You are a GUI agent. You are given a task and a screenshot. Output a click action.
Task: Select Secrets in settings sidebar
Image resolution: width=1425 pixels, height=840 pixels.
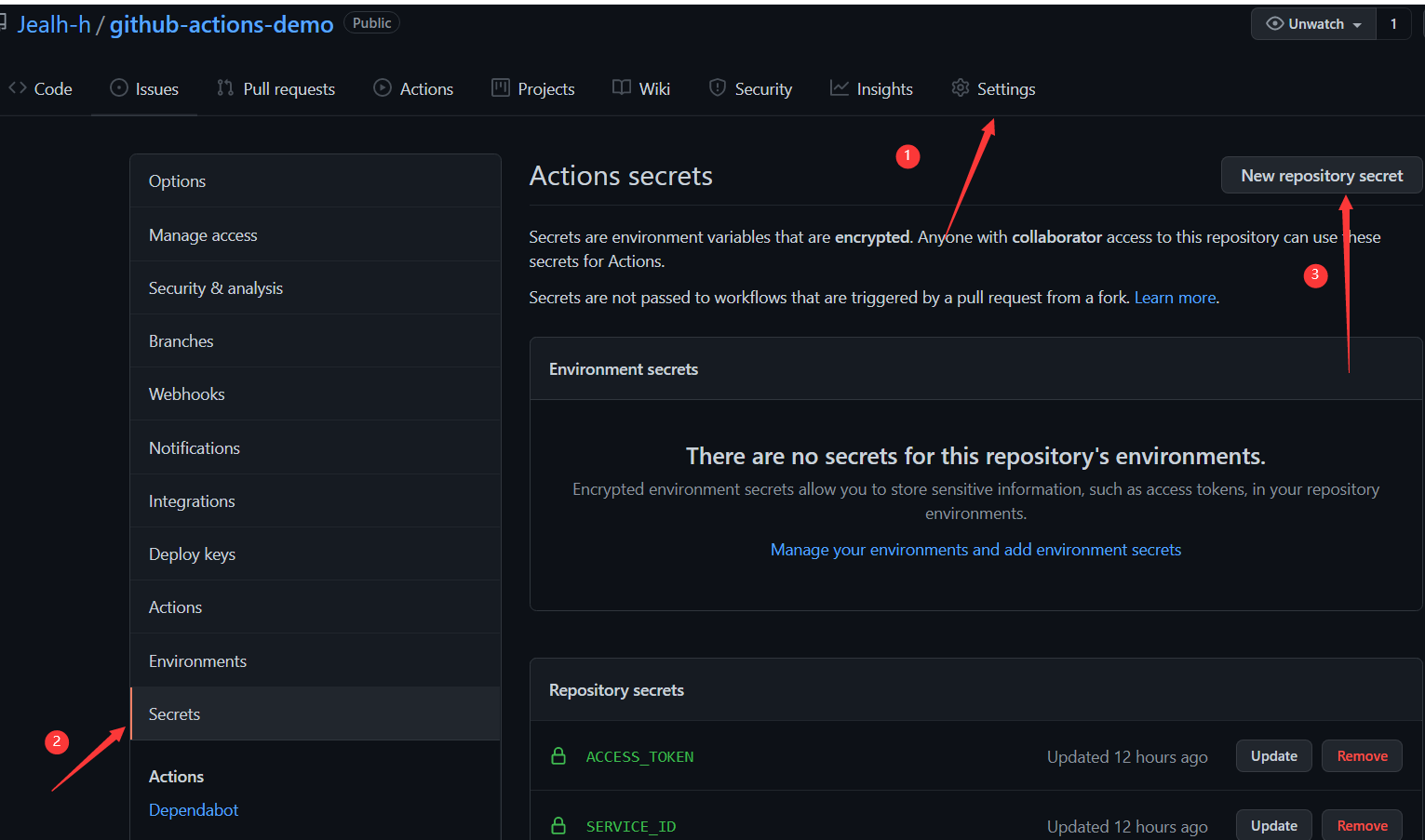[316, 713]
